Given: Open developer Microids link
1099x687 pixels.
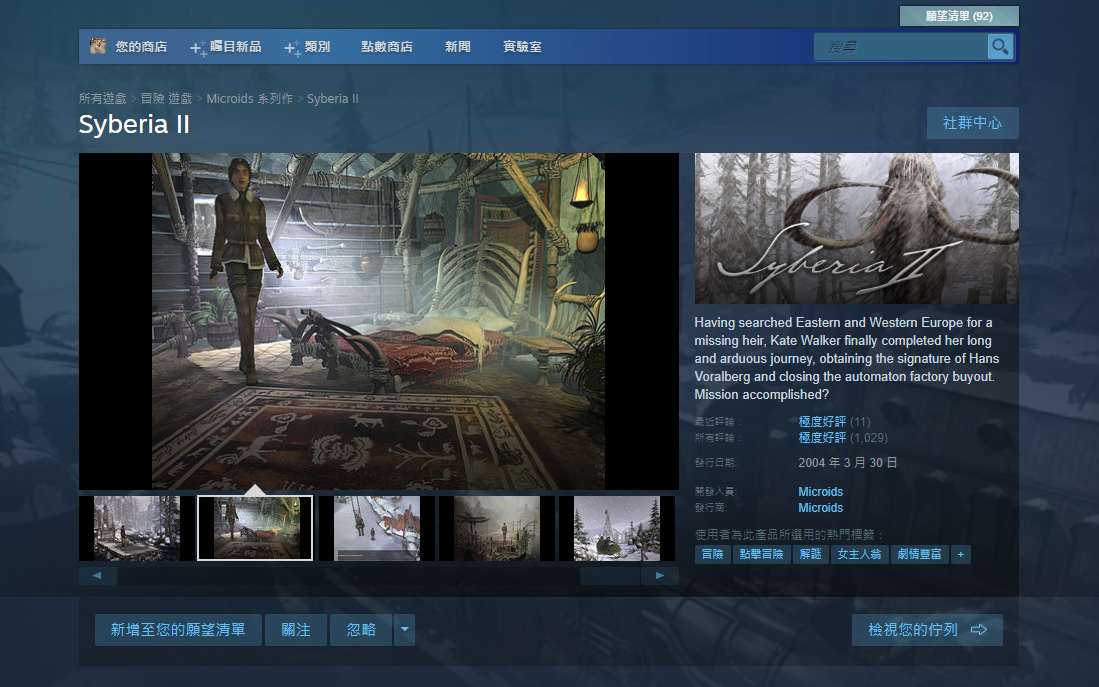Looking at the screenshot, I should coord(820,491).
